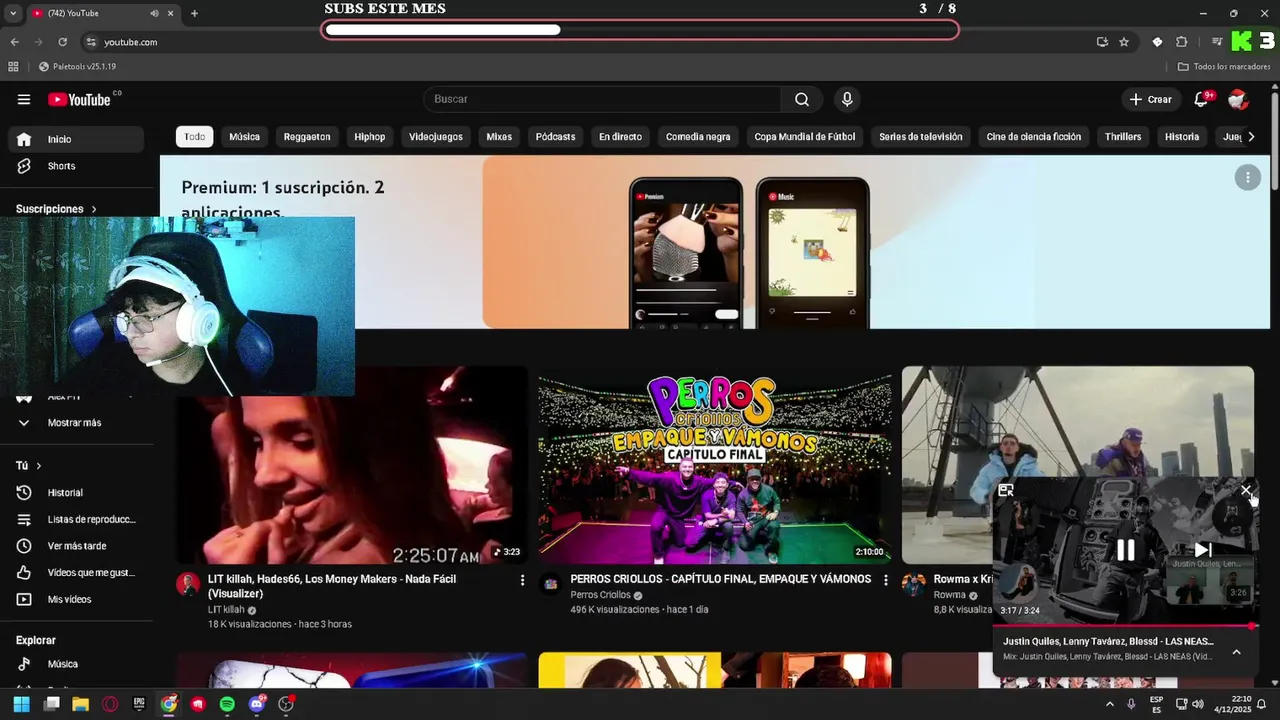Expand the Suscripciones section

coord(56,209)
